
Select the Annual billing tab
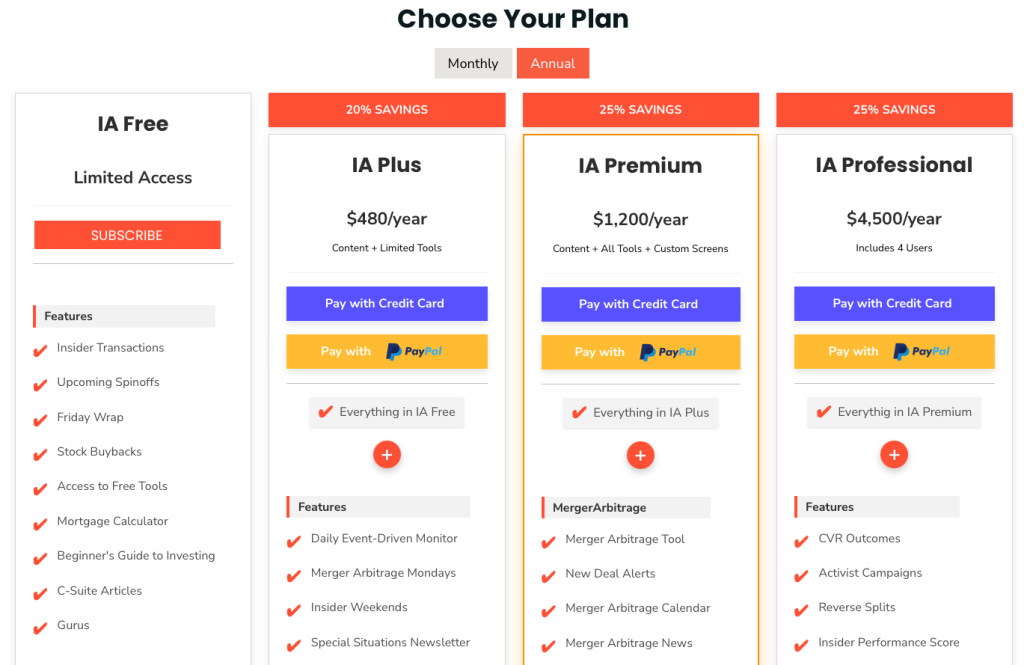[553, 62]
